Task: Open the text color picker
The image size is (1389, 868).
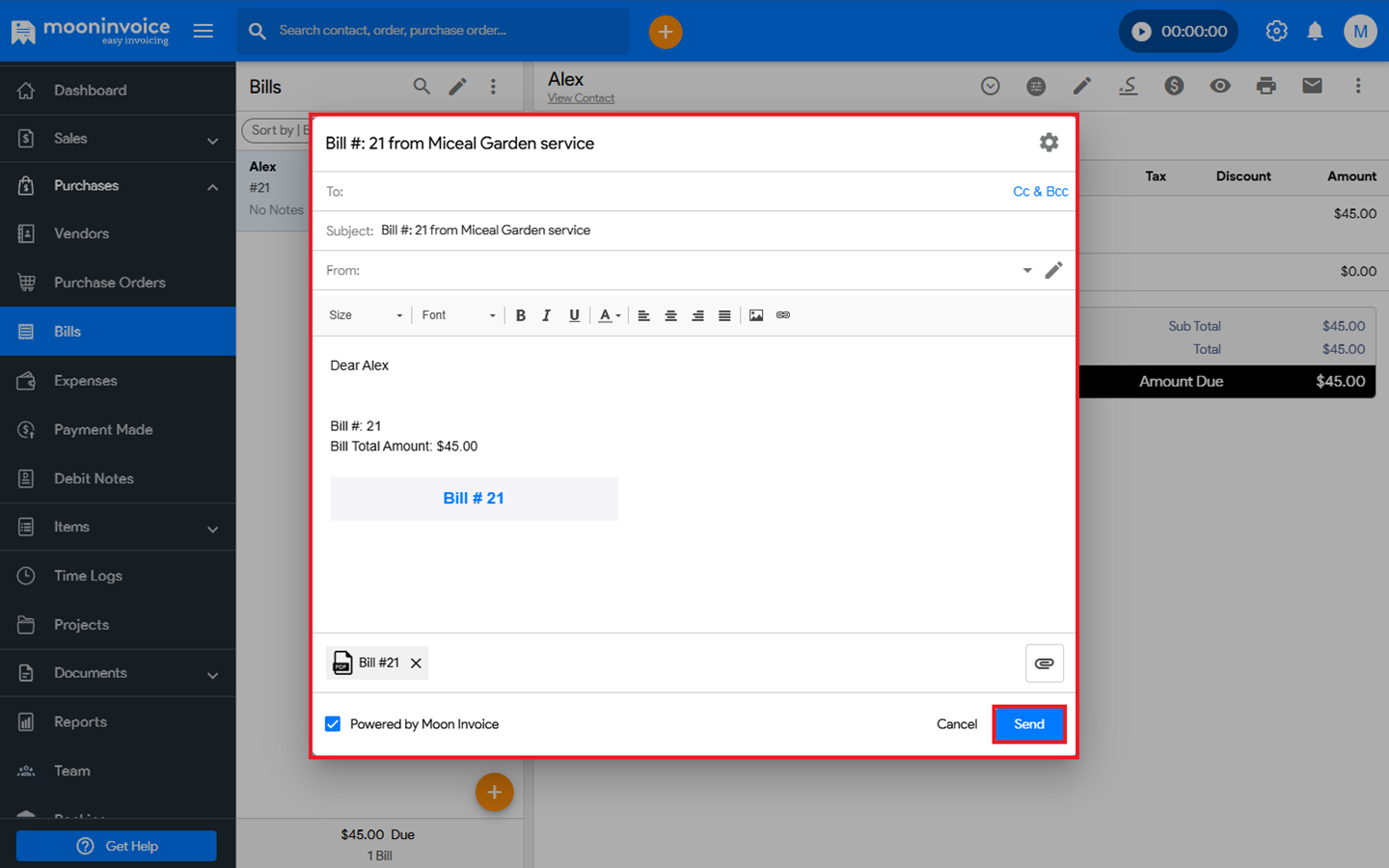Action: (609, 315)
